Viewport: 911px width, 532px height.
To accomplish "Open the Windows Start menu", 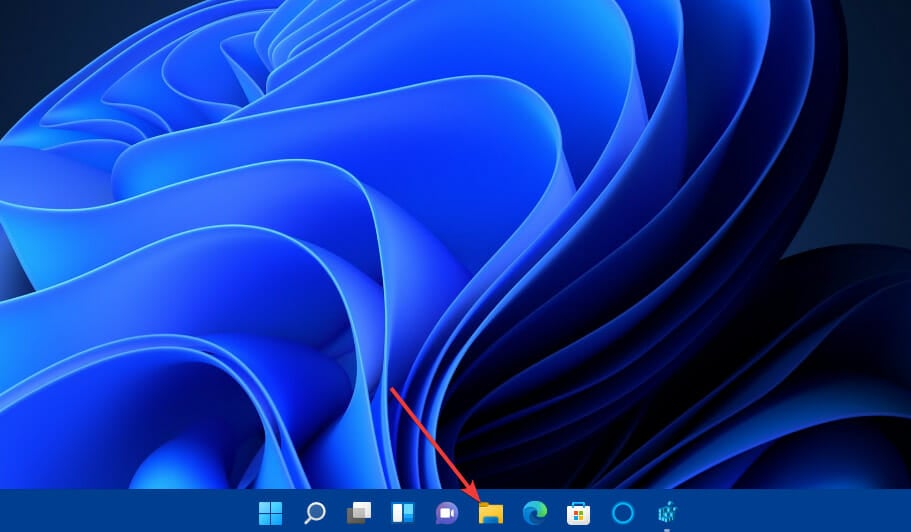I will pos(270,513).
